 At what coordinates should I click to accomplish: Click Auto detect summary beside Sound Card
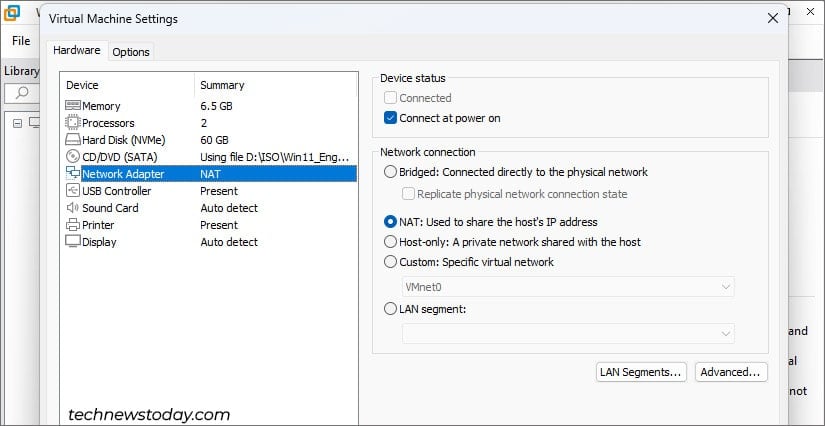tap(229, 208)
